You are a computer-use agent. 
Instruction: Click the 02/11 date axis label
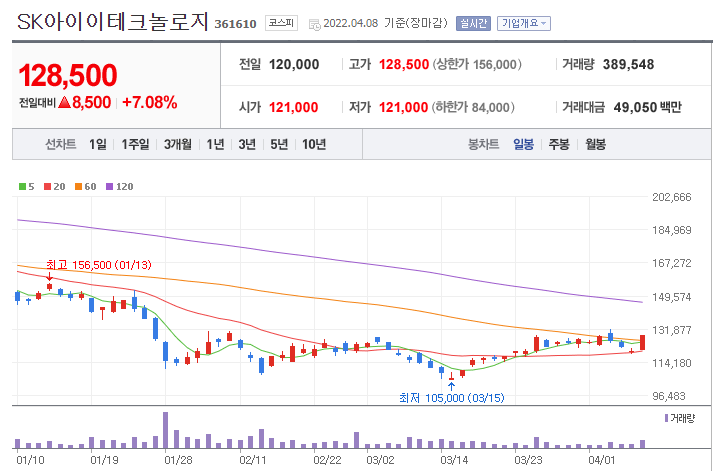[253, 460]
